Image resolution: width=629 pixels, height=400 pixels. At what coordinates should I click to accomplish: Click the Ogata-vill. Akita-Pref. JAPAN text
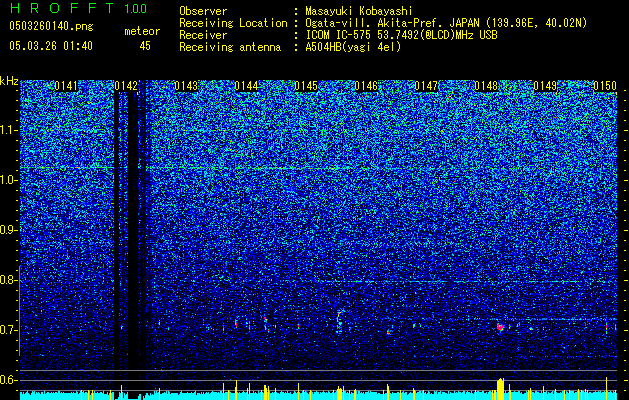tap(391, 23)
